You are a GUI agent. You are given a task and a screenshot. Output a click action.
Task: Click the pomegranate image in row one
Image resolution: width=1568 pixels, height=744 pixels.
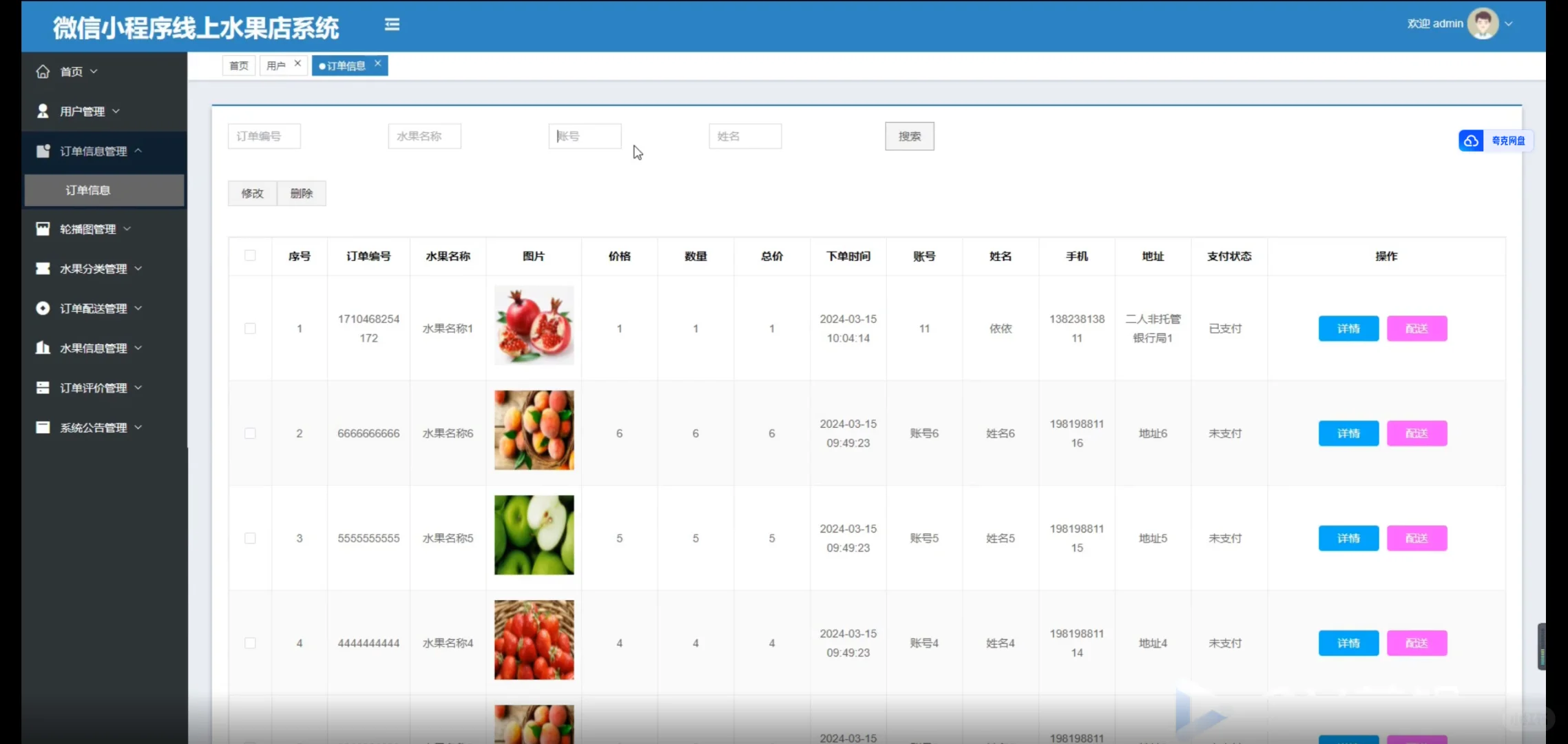pos(534,324)
